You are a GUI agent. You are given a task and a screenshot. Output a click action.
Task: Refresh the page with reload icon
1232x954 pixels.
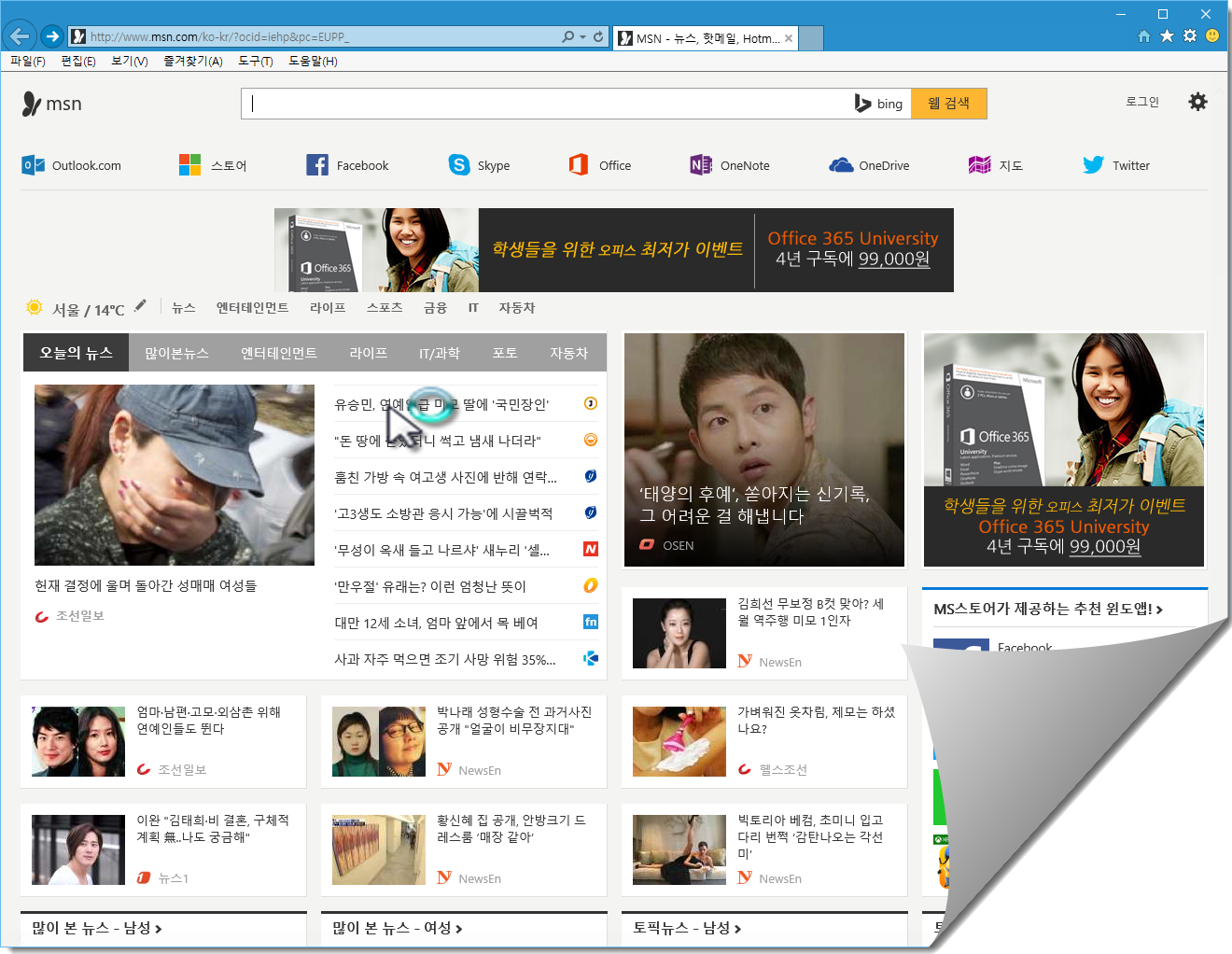pos(598,36)
